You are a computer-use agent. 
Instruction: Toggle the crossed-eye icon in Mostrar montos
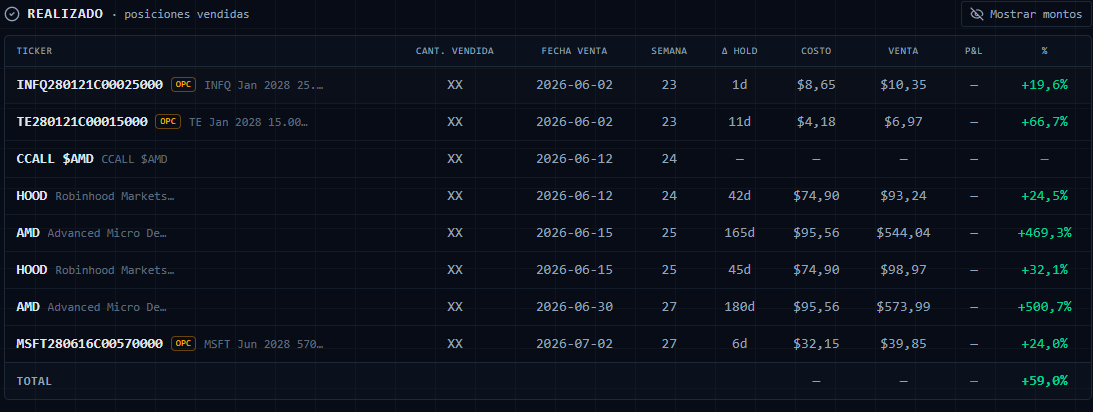[977, 14]
